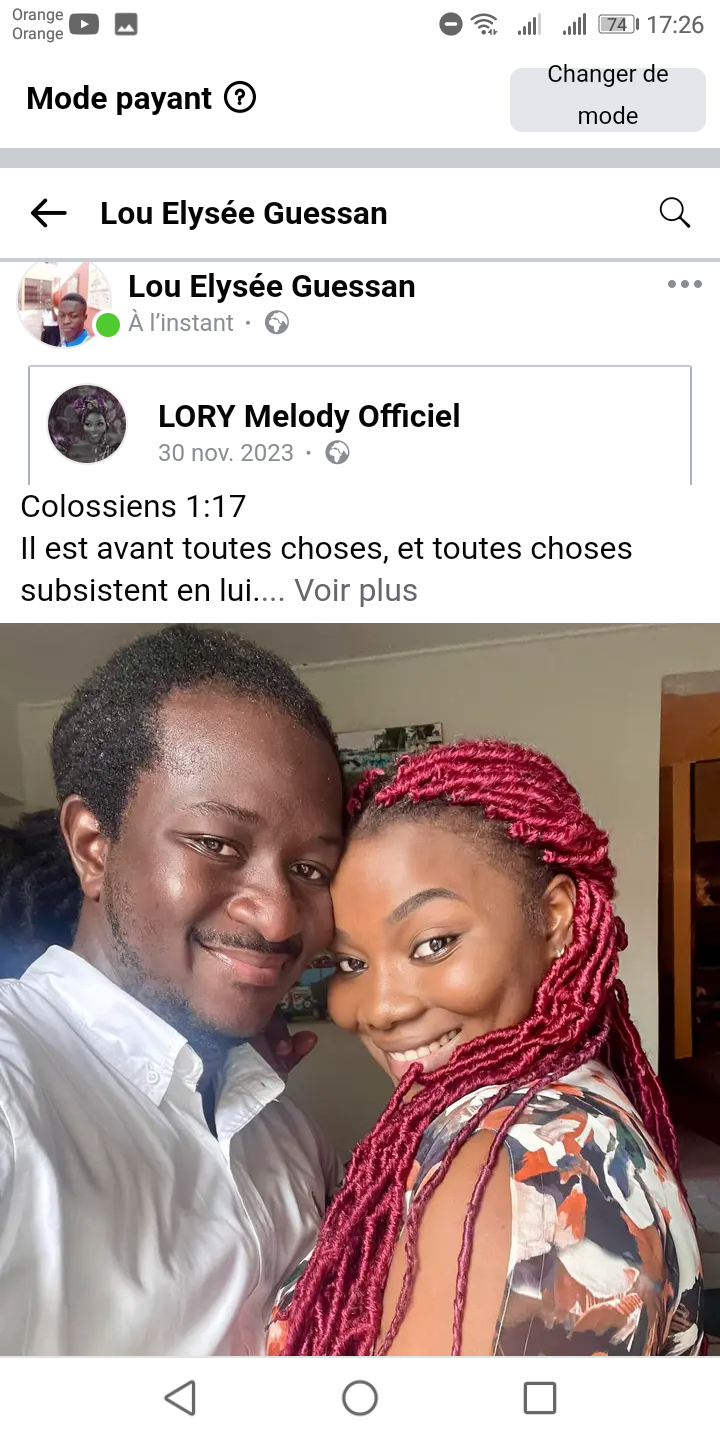Screen dimensions: 720x1440
Task: Open the shared couple photo
Action: pyautogui.click(x=360, y=989)
